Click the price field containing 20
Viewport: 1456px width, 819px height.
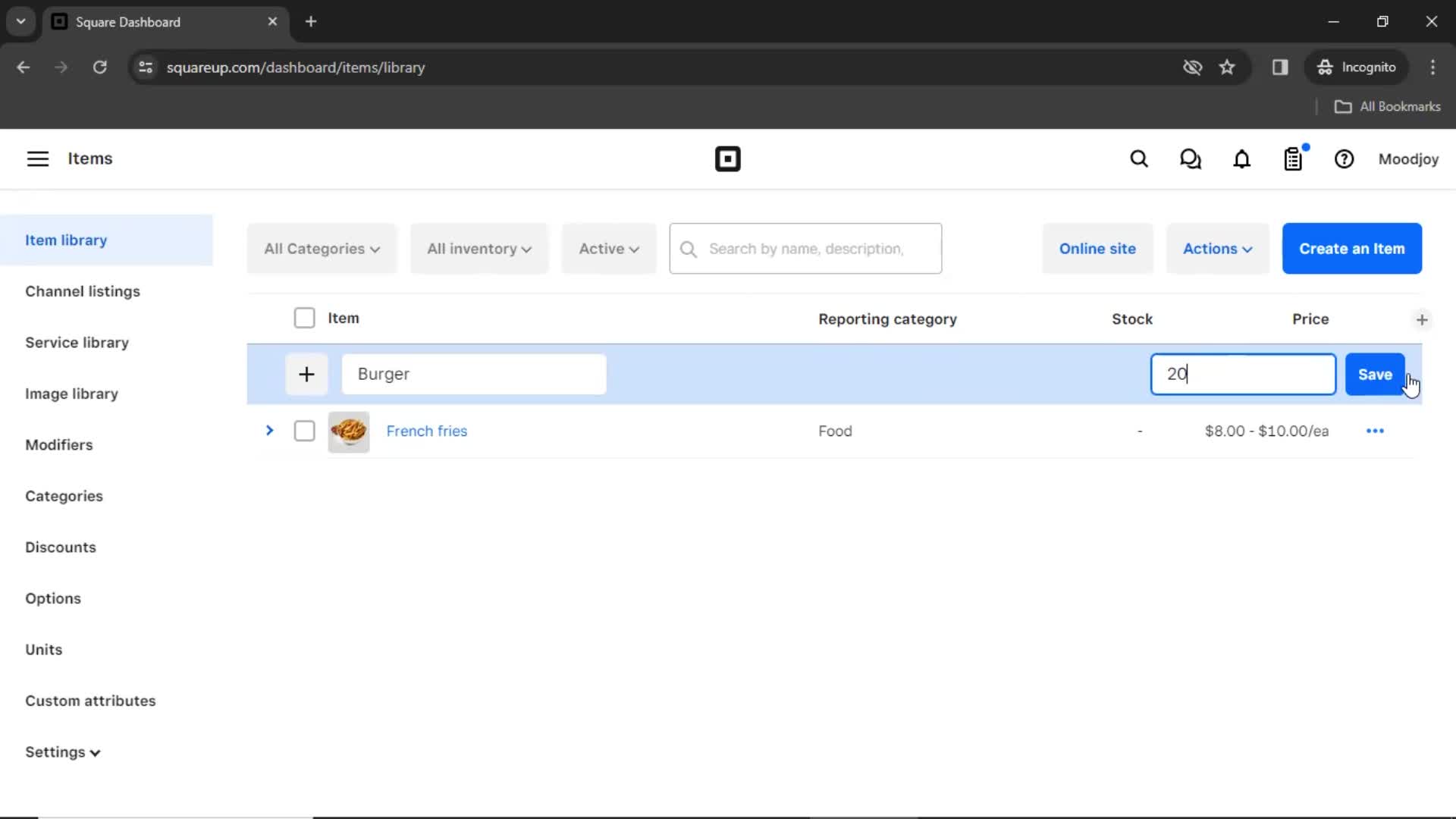[1243, 374]
